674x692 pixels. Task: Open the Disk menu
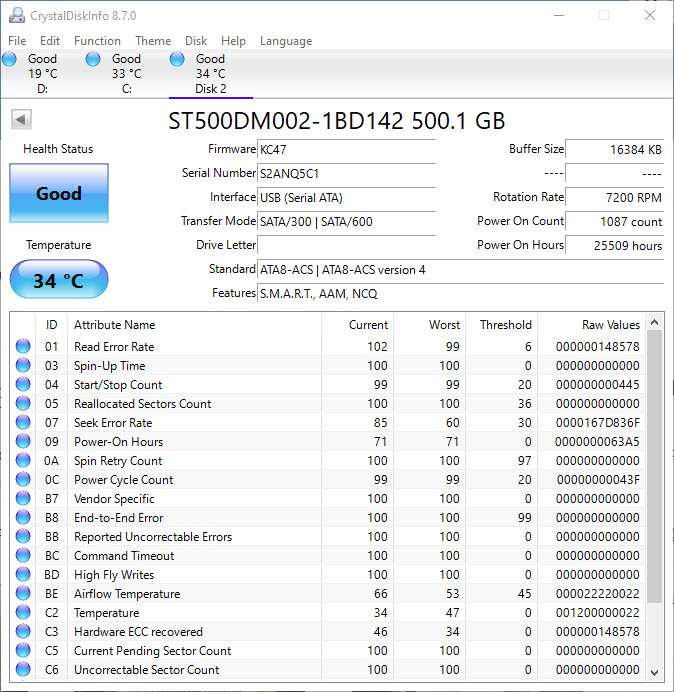(x=196, y=41)
